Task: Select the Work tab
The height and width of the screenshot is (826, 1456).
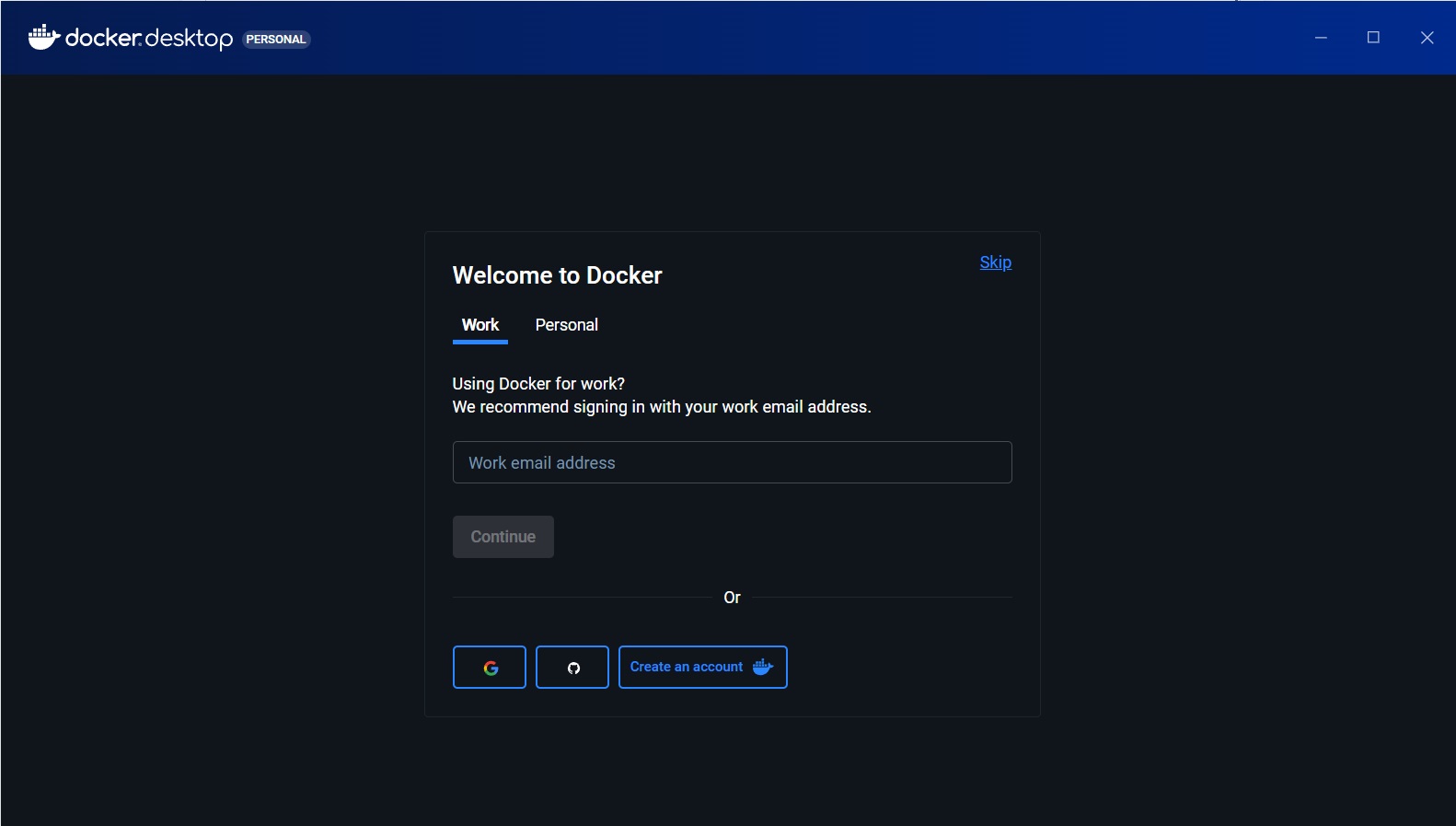Action: (480, 325)
